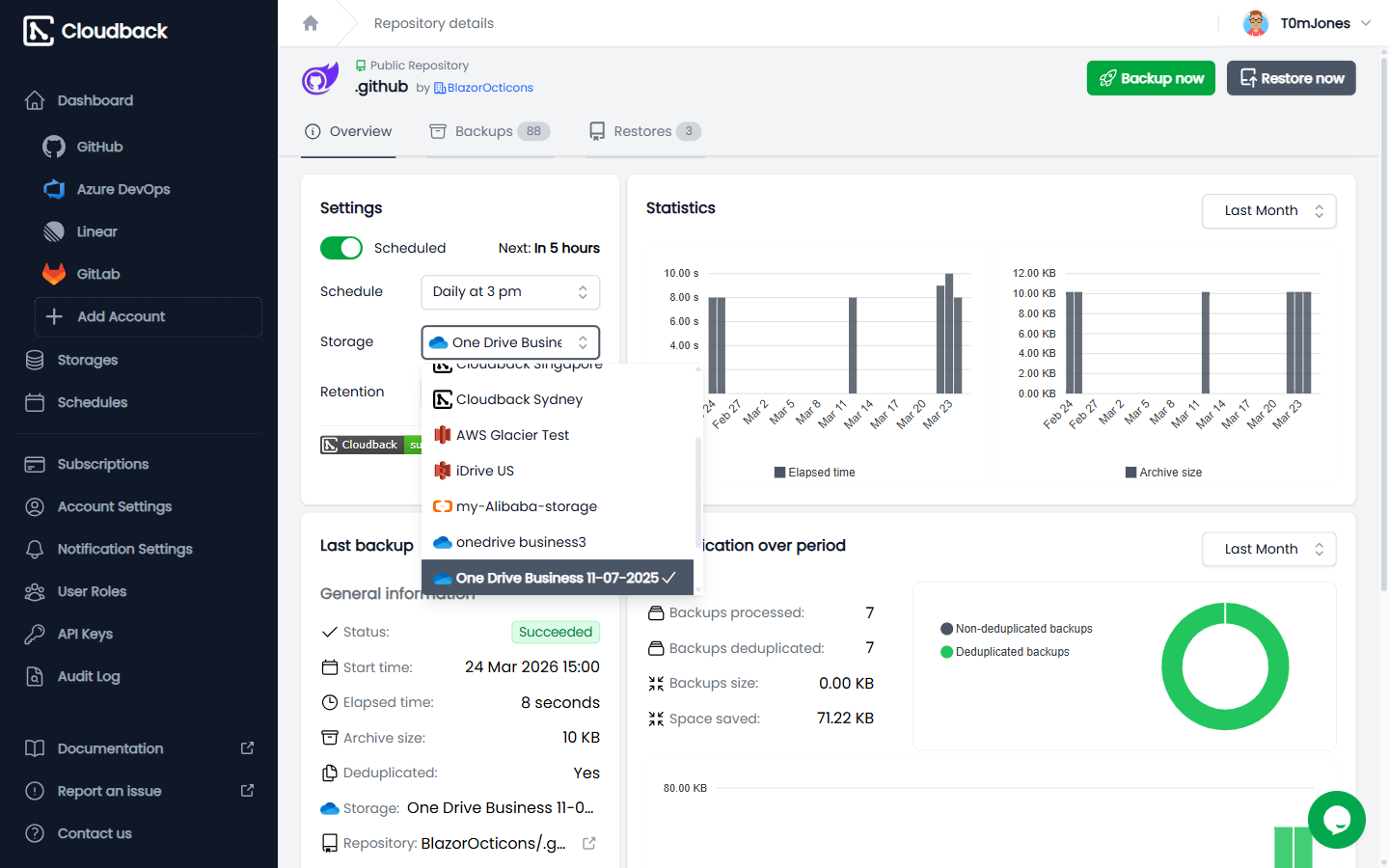
Task: Go to home via breadcrumb house icon
Action: (311, 23)
